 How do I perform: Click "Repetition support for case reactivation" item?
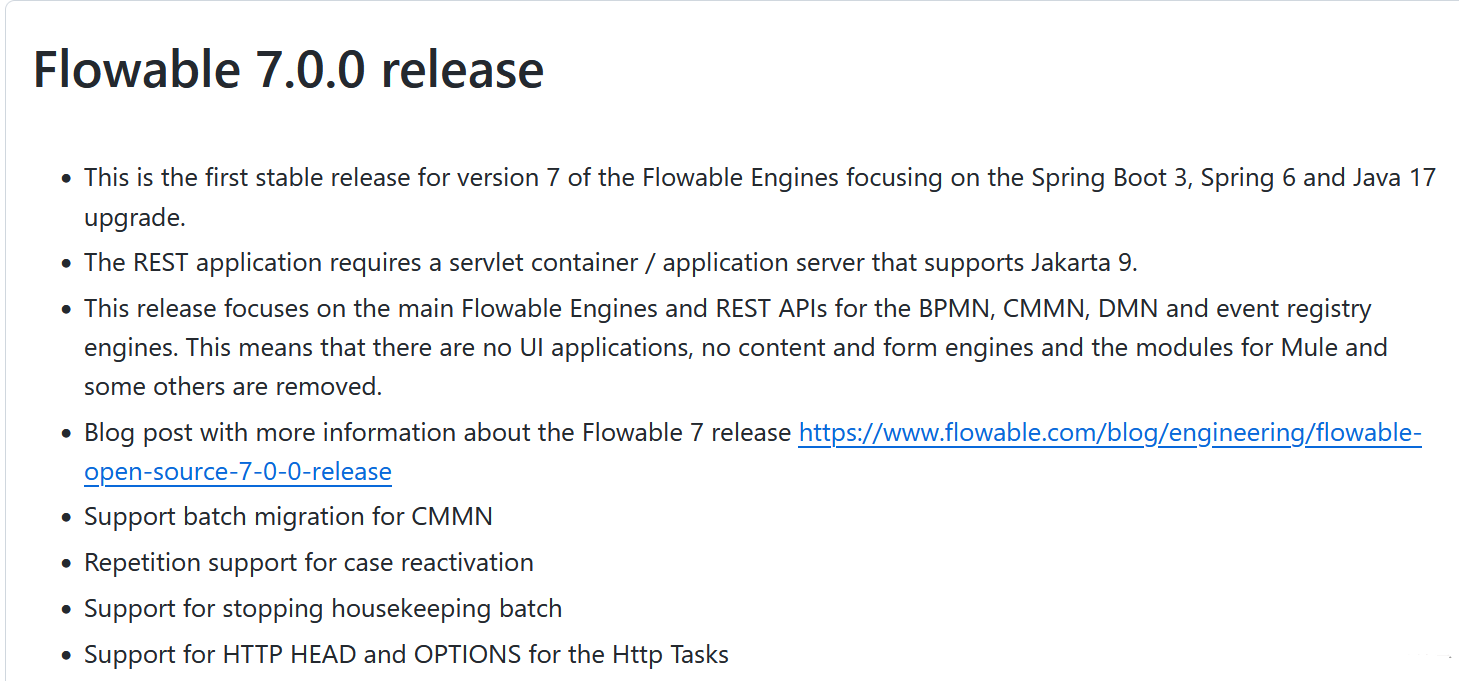(308, 563)
